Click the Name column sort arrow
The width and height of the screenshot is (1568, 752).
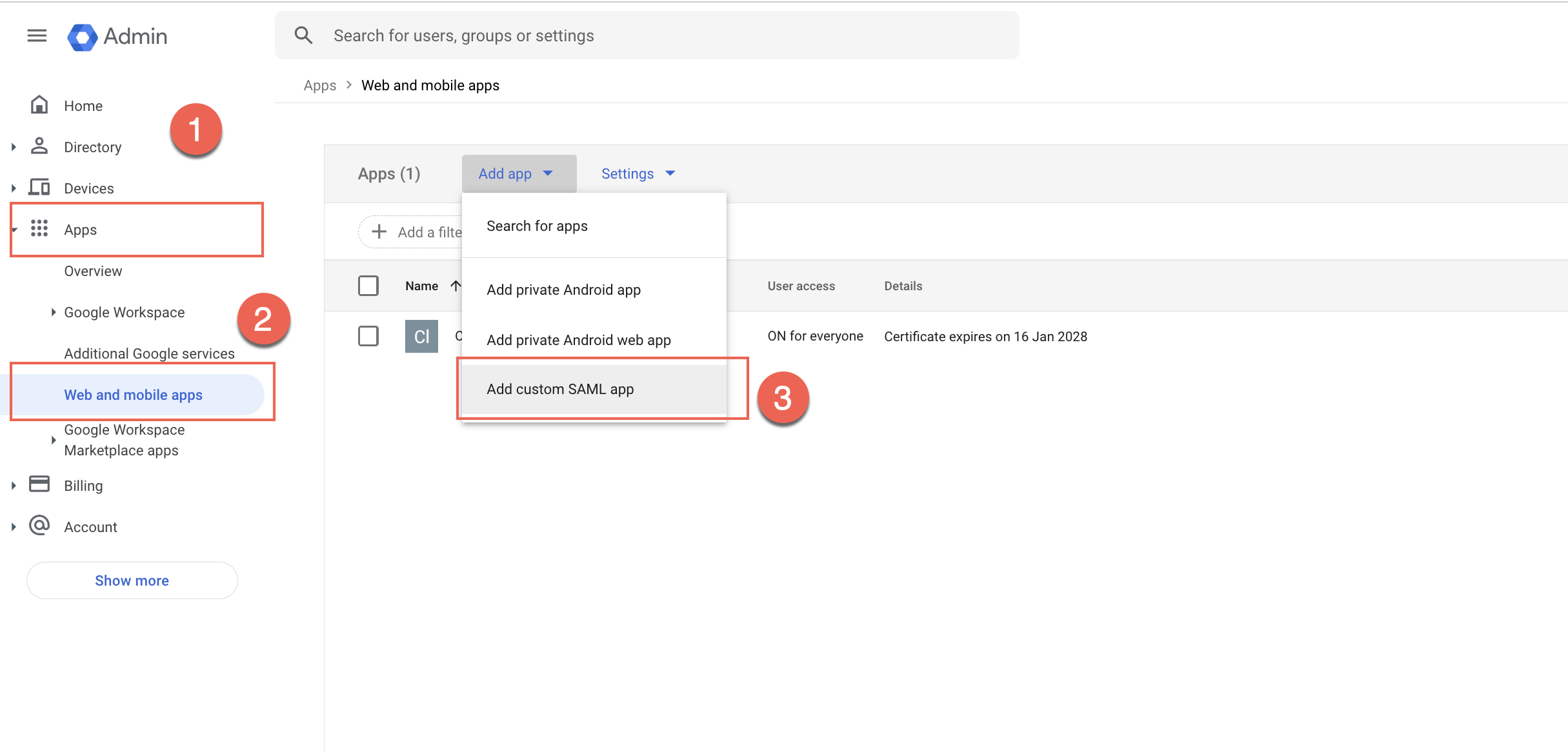click(x=456, y=286)
